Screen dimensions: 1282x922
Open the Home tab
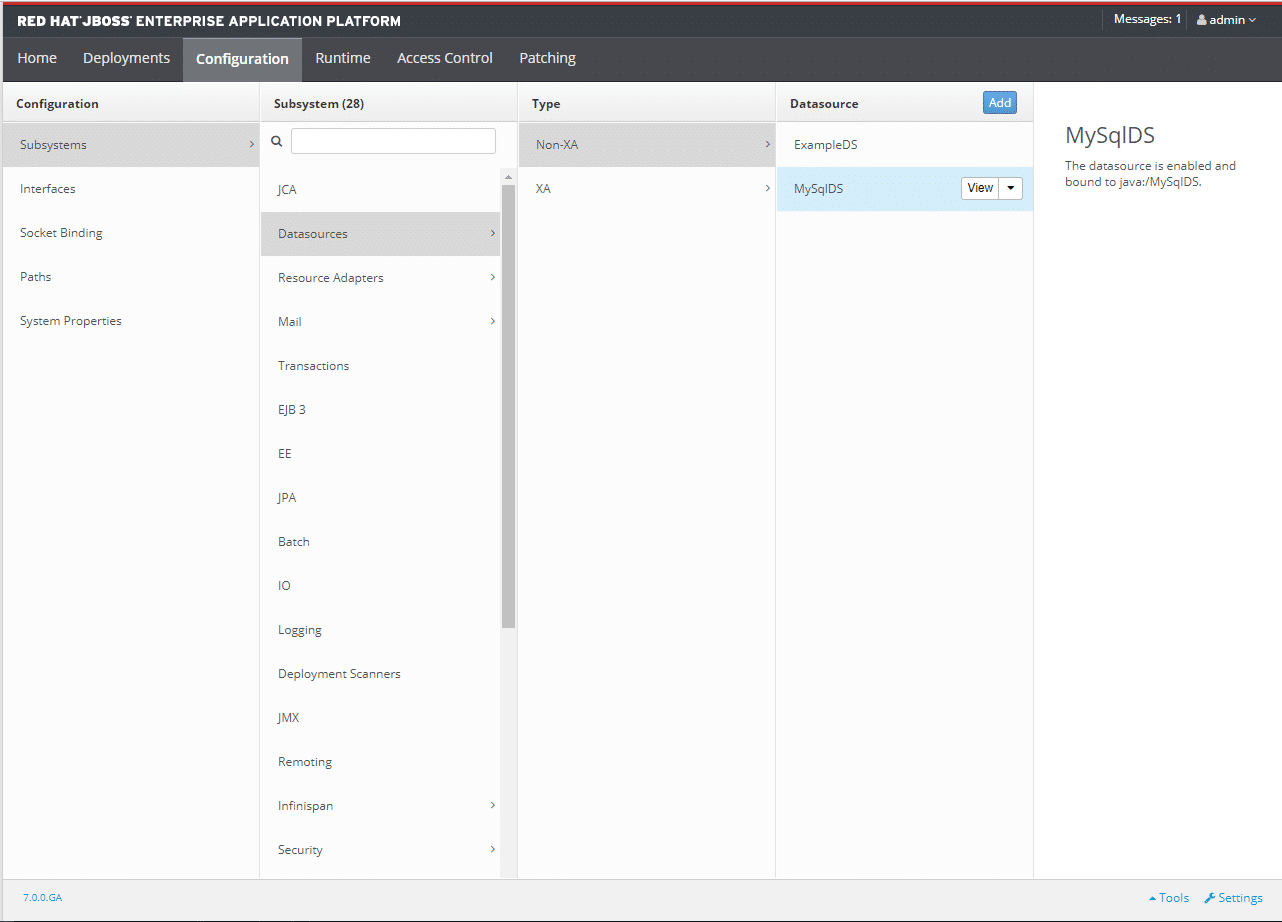tap(37, 58)
